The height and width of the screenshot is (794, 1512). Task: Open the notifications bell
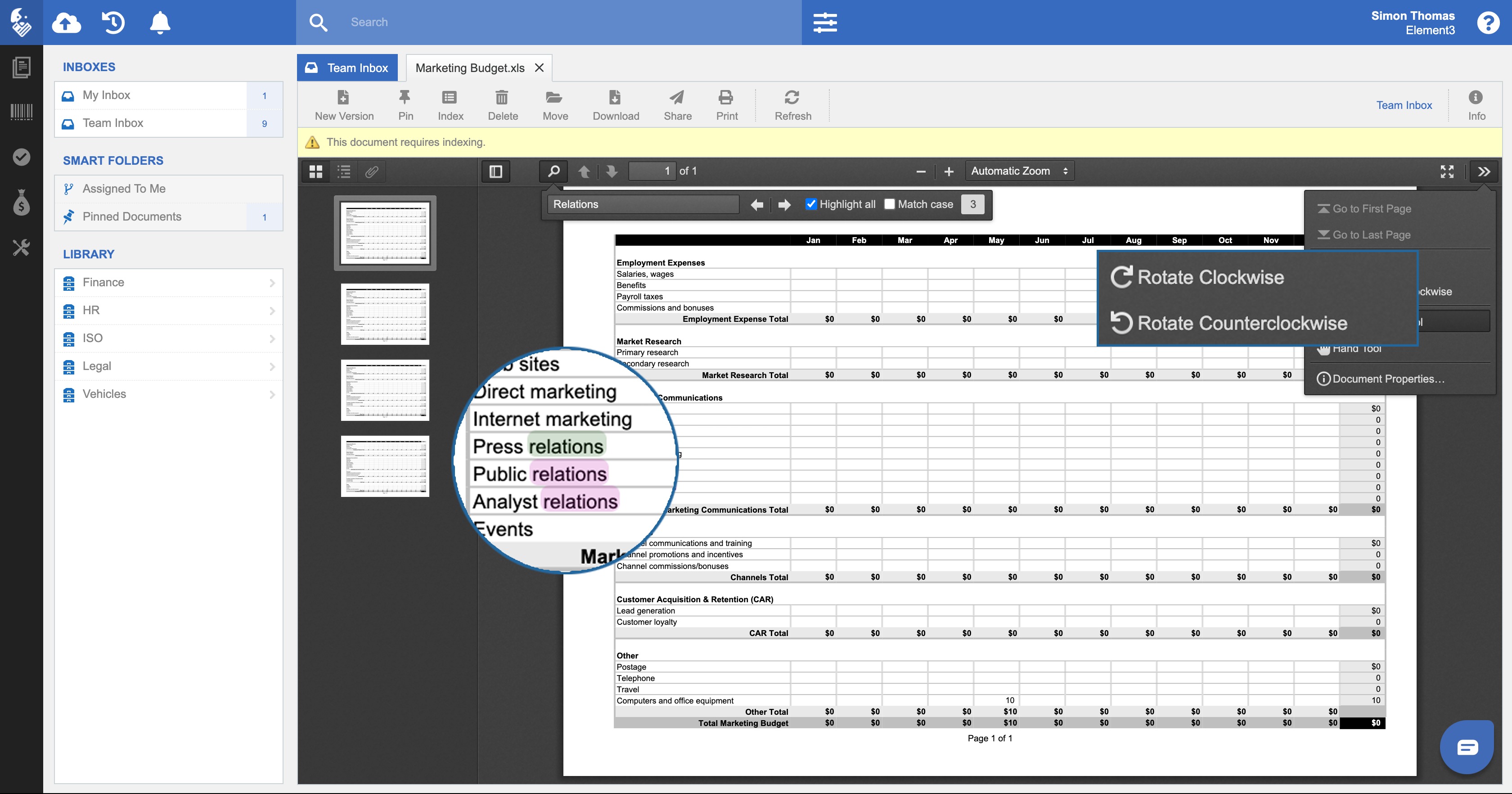160,23
